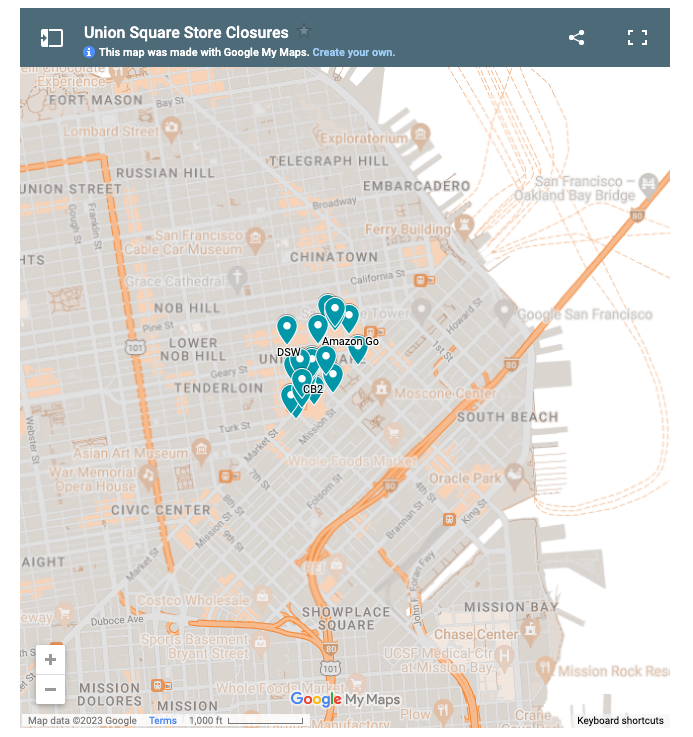Click the Exploratorium museum marker
The image size is (693, 737).
click(421, 133)
